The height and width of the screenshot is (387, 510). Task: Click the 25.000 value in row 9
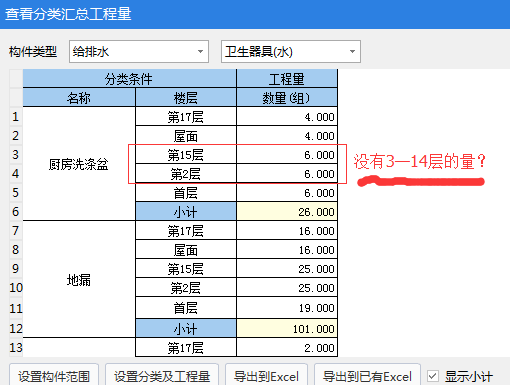coord(287,269)
